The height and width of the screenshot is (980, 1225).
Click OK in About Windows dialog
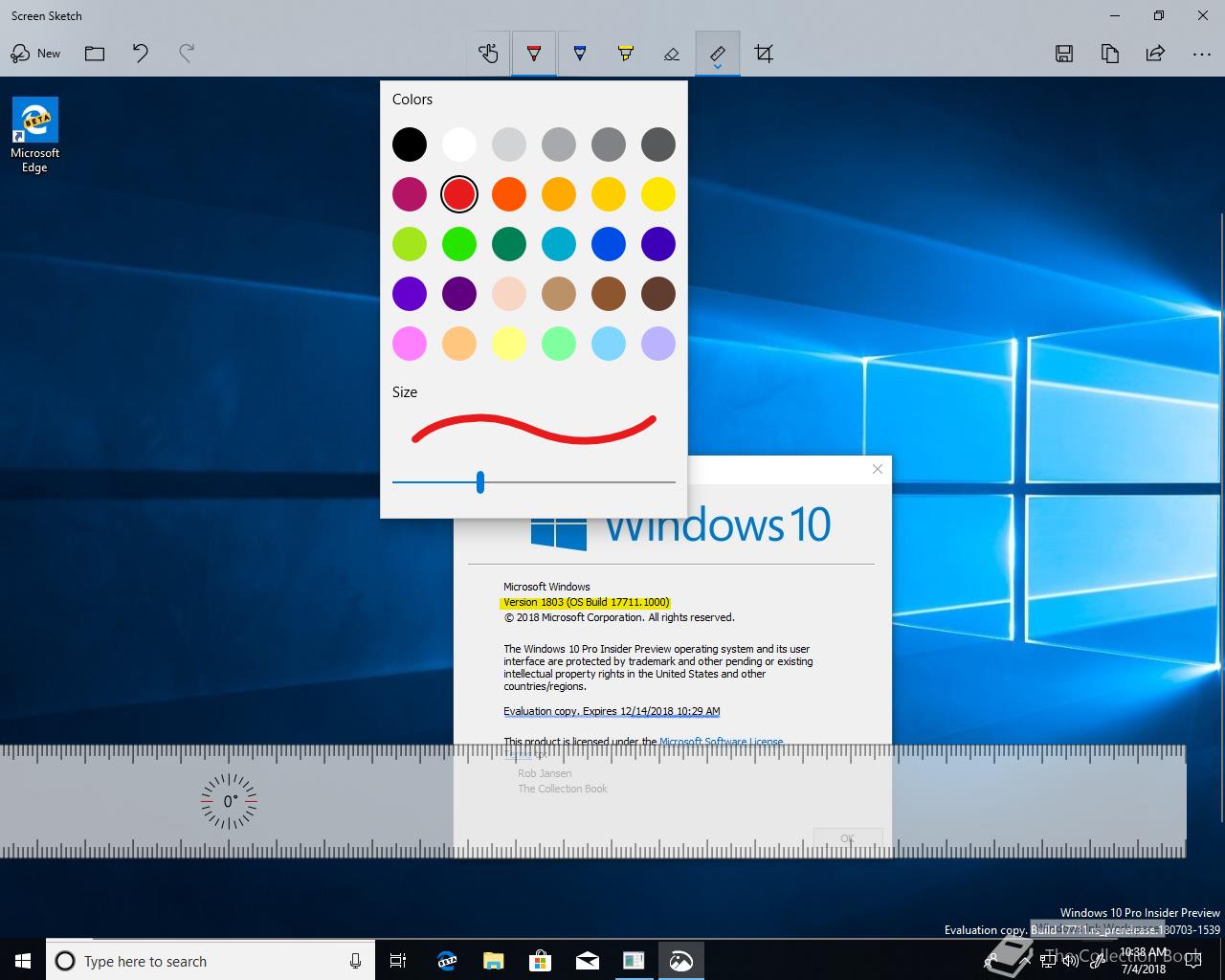pos(848,838)
